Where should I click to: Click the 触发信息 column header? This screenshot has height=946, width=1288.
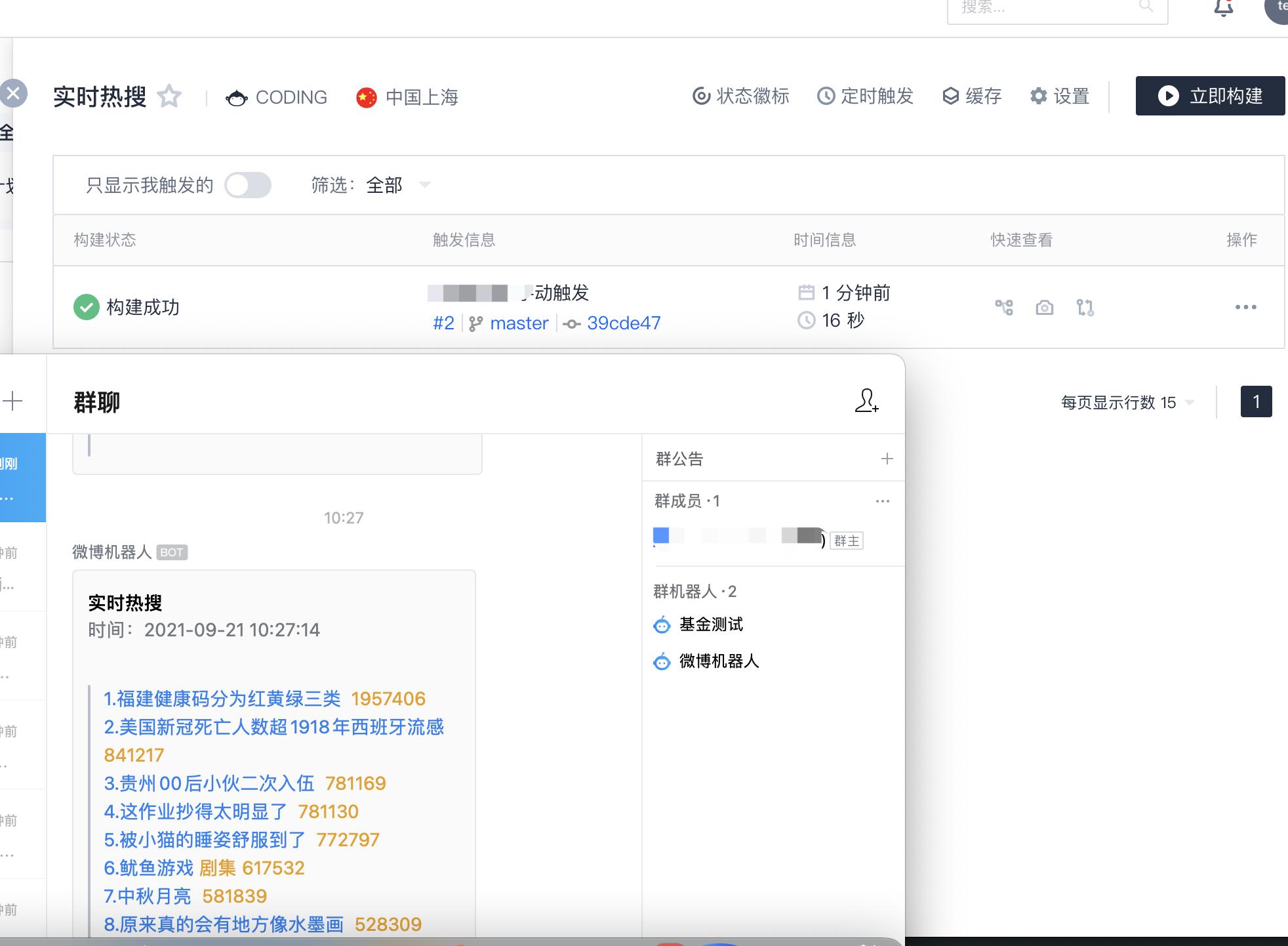[464, 239]
